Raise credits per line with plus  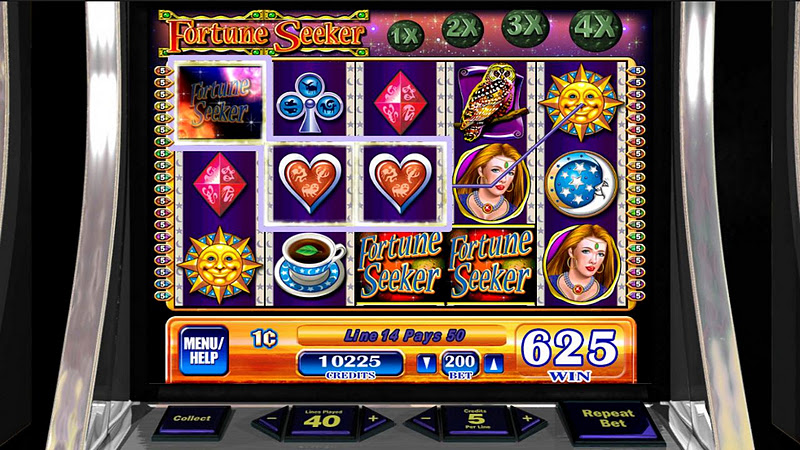click(x=528, y=421)
